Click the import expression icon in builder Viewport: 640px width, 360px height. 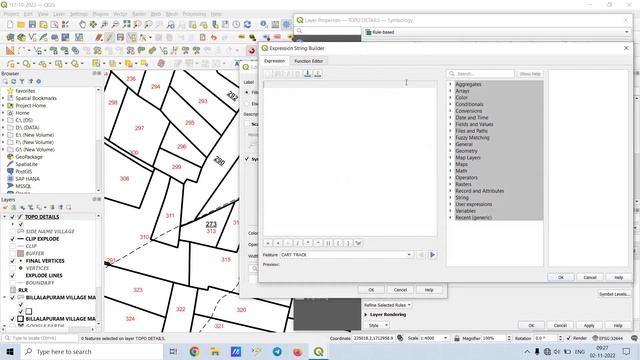pos(308,73)
